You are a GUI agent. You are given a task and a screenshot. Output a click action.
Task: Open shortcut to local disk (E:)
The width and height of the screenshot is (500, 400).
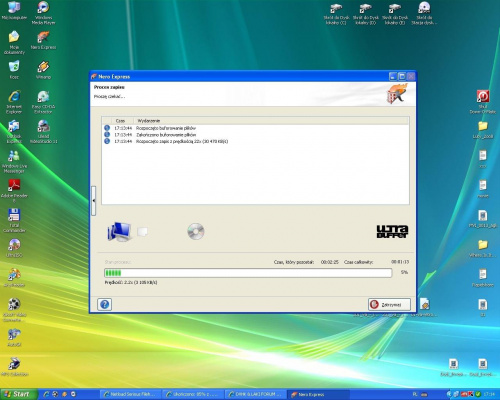395,14
